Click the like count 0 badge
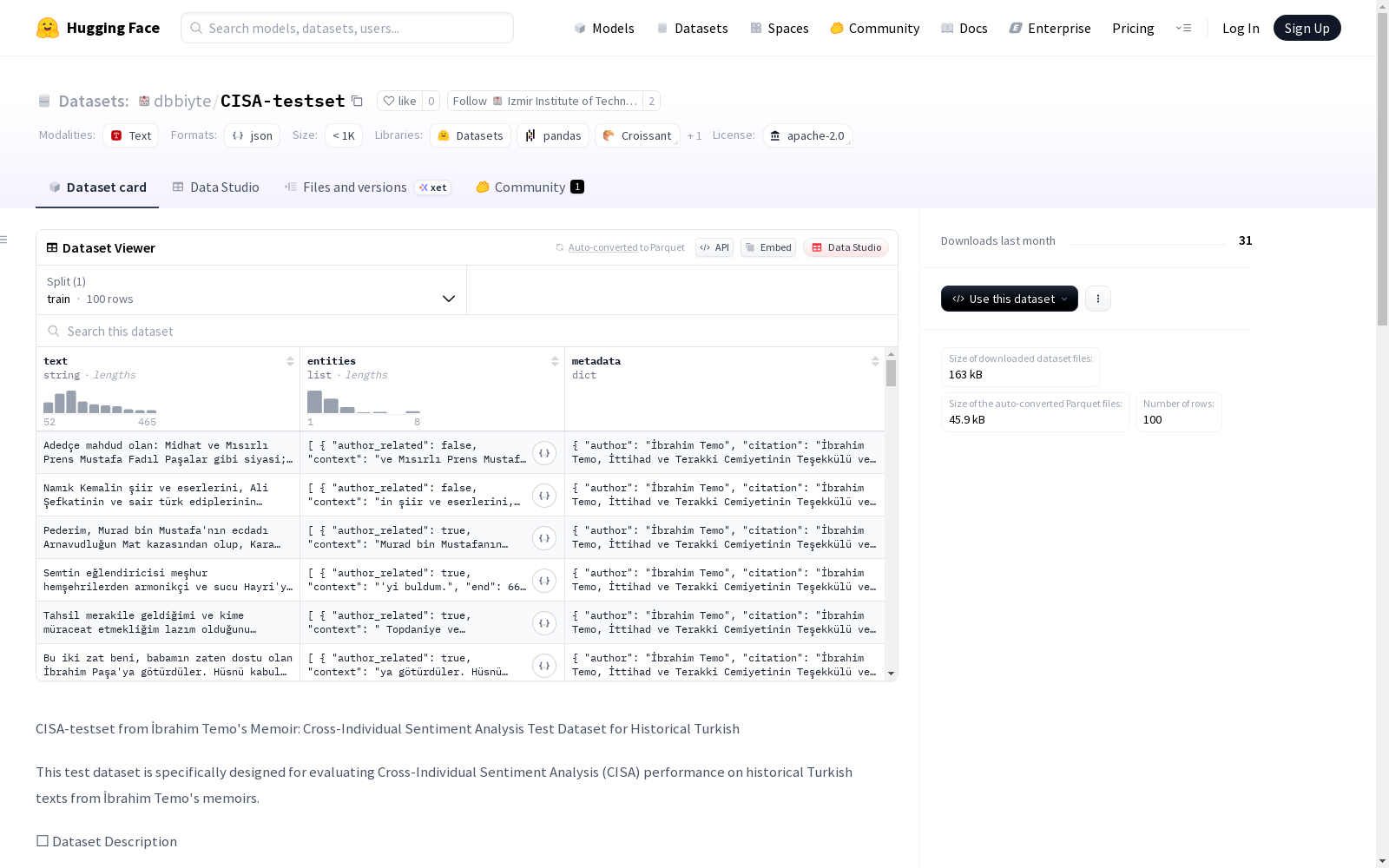This screenshot has height=868, width=1389. pos(431,101)
